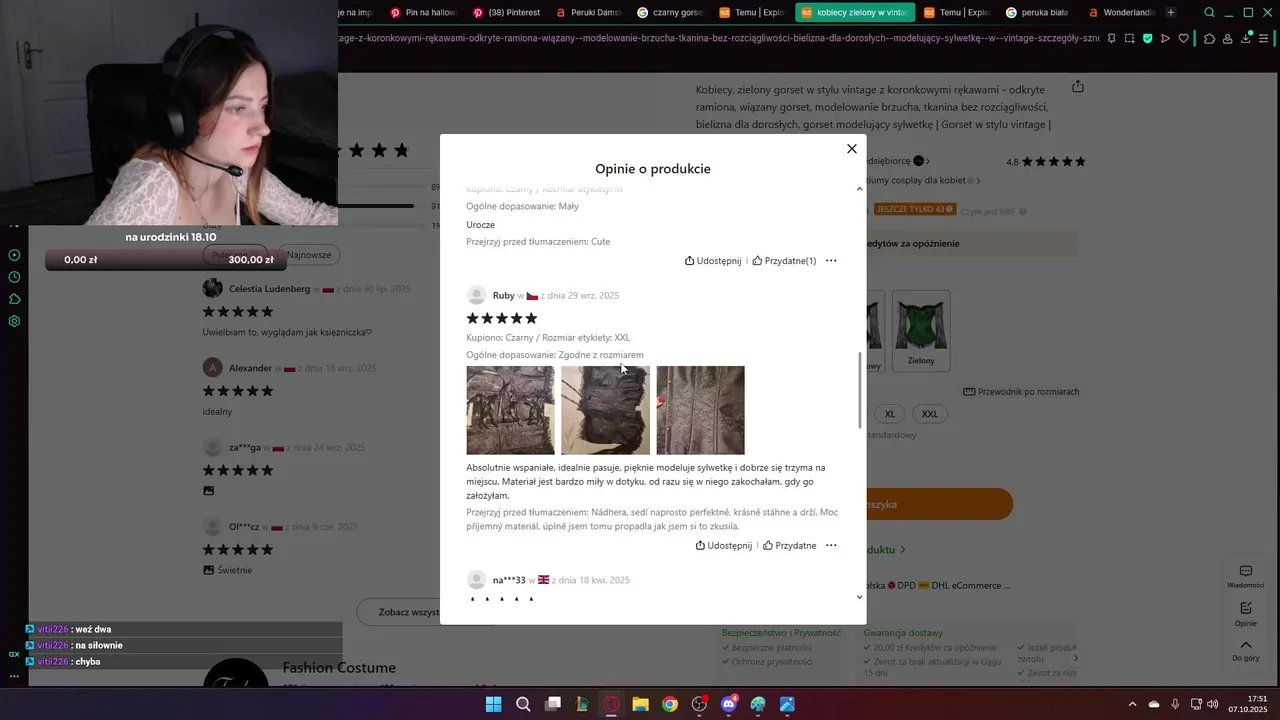Click Ruby's reviewer avatar
The image size is (1280, 720).
click(476, 295)
